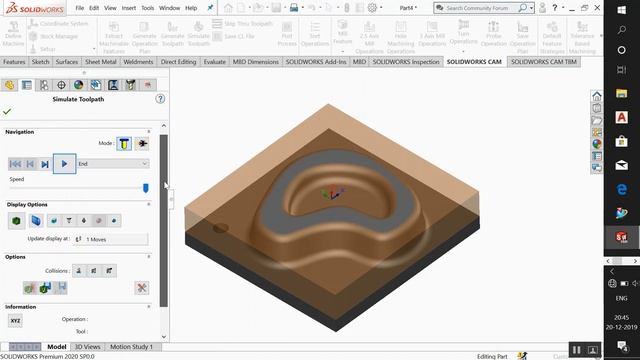
Task: Click the Print icon in the quick access toolbar
Action: pos(294,8)
